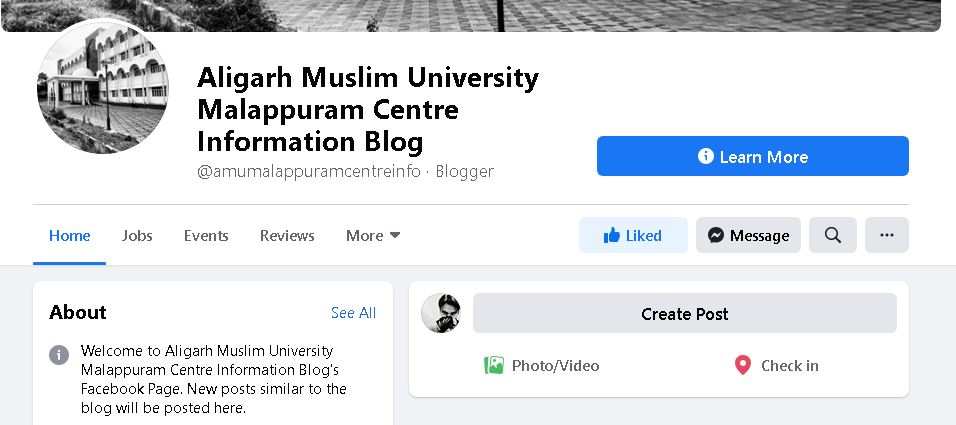Click the page's round profile picture
The width and height of the screenshot is (956, 425).
(x=103, y=87)
